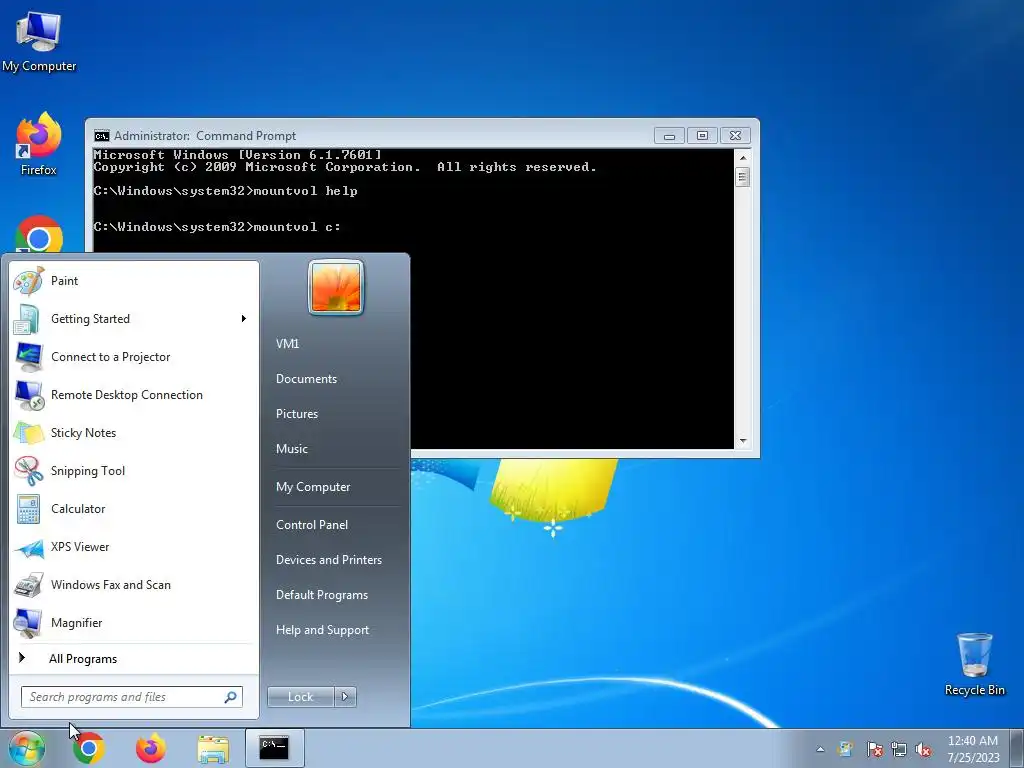Click the user account picture
Screen dimensions: 1024x768
pos(336,287)
